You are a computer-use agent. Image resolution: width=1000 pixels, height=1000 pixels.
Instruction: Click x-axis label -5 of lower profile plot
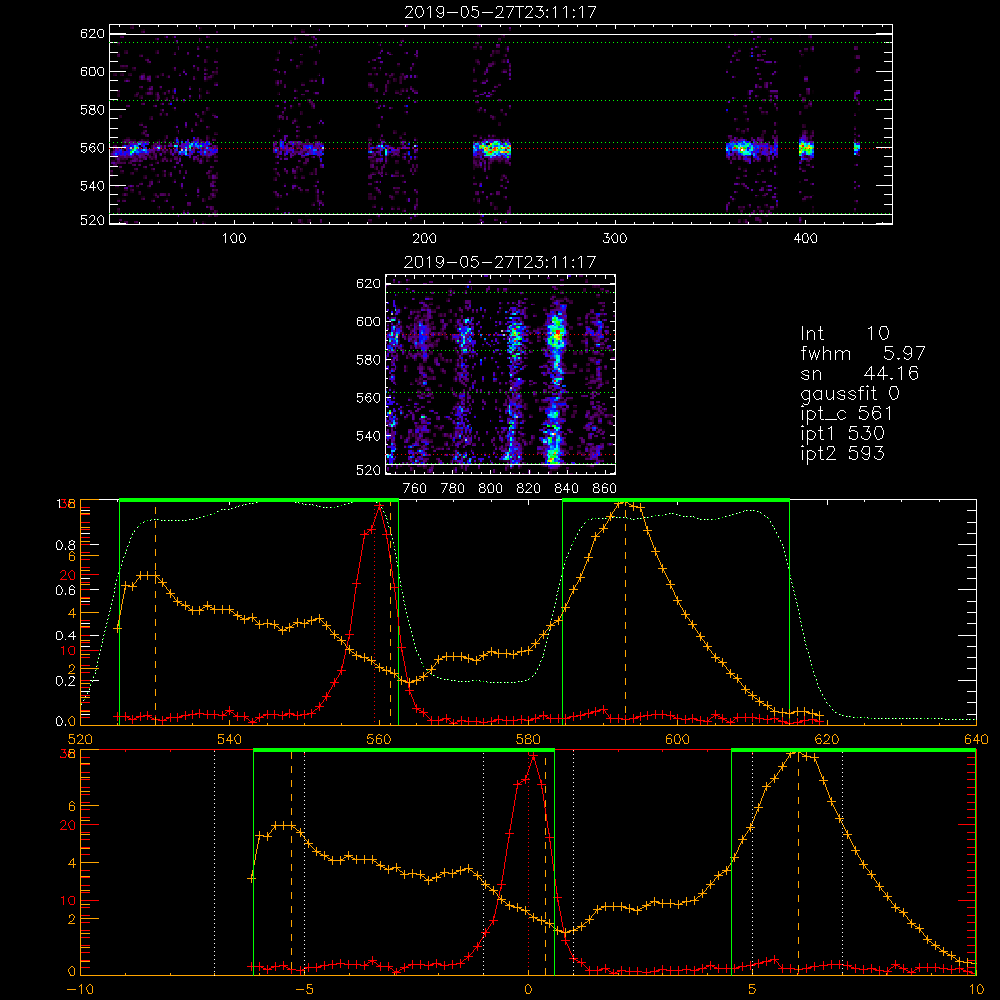(305, 989)
